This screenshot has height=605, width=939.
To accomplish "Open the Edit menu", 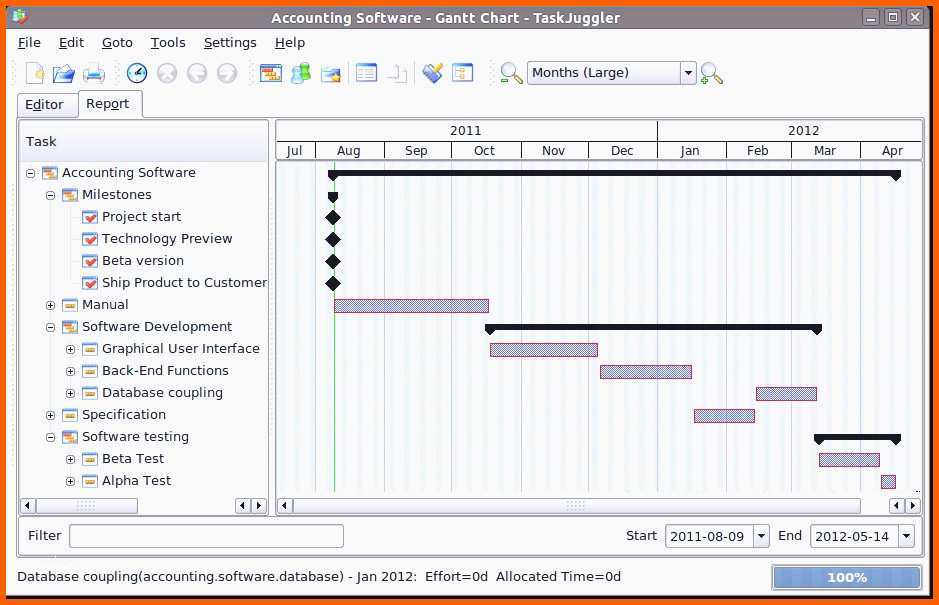I will [x=71, y=43].
